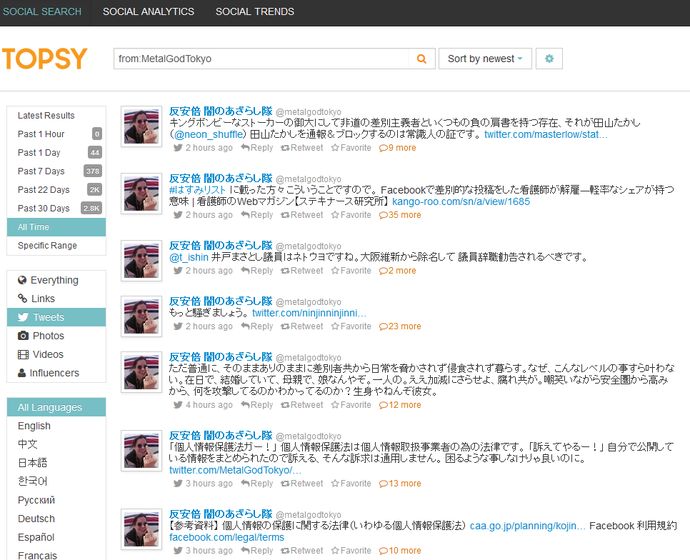Image resolution: width=690 pixels, height=560 pixels.
Task: Select the All Time filter
Action: tap(56, 227)
